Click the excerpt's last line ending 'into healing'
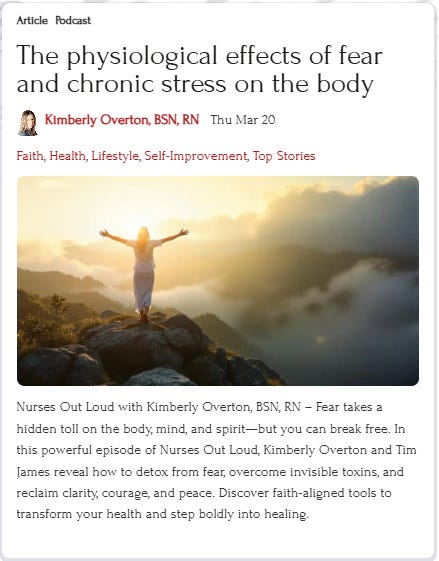 [x=162, y=514]
